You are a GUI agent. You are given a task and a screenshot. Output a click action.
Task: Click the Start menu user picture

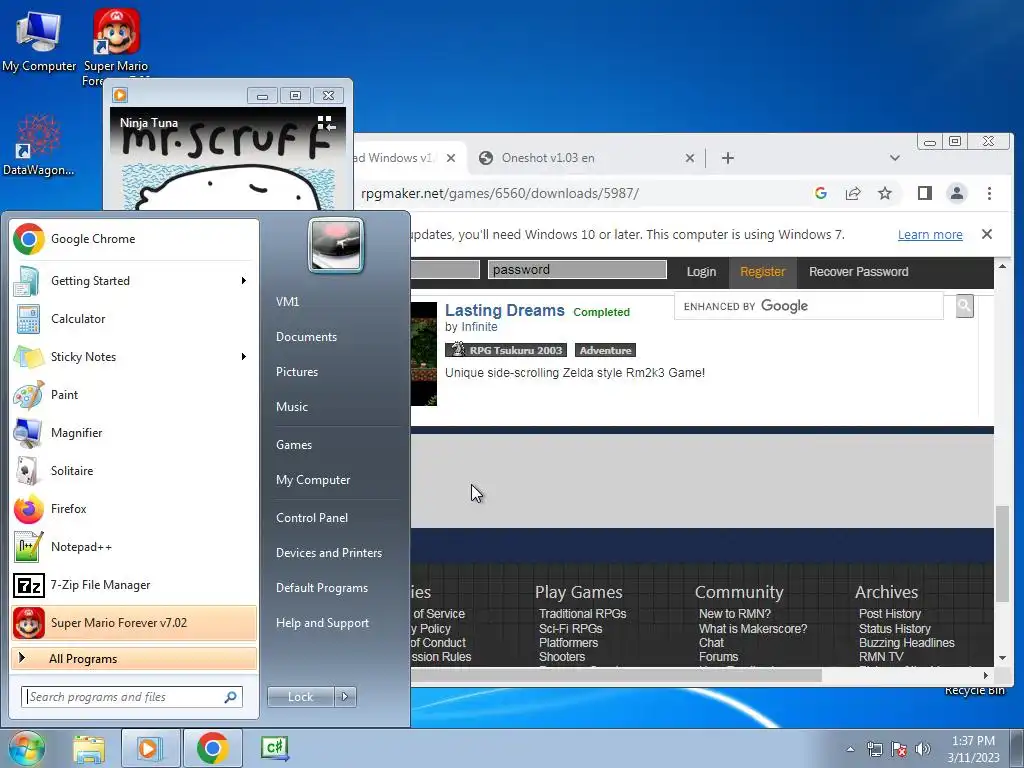pos(336,246)
